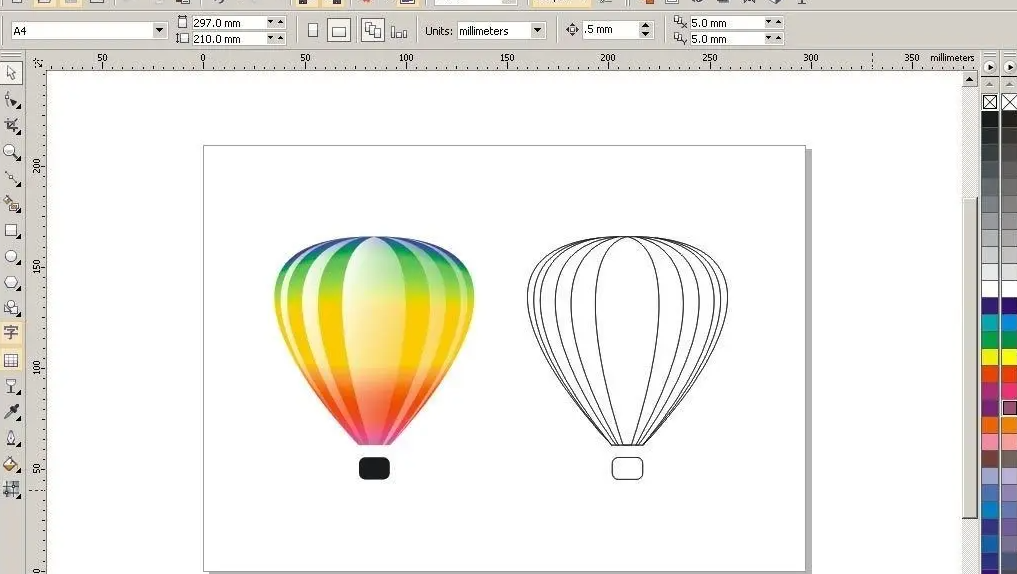Viewport: 1017px width, 574px height.
Task: Click the nudge offset icon
Action: tap(572, 29)
